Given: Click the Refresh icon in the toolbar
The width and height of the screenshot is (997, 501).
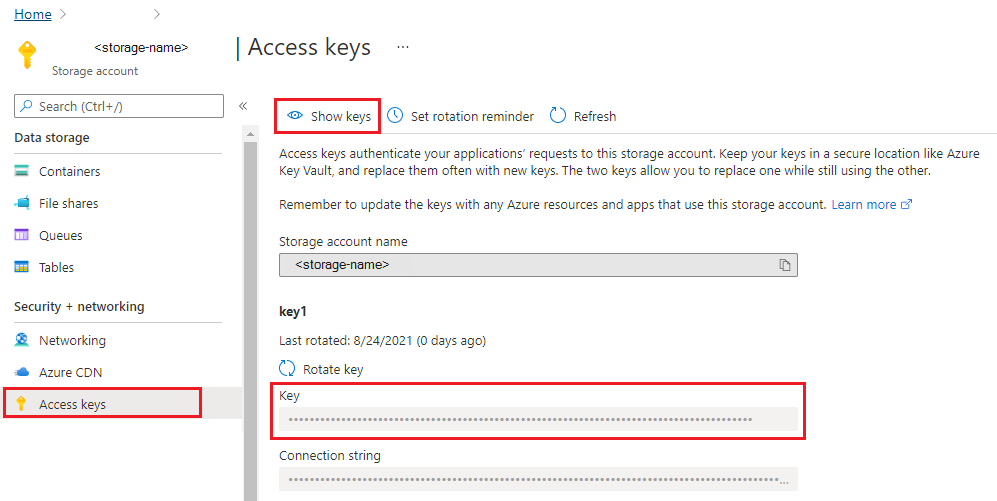Looking at the screenshot, I should (x=558, y=116).
